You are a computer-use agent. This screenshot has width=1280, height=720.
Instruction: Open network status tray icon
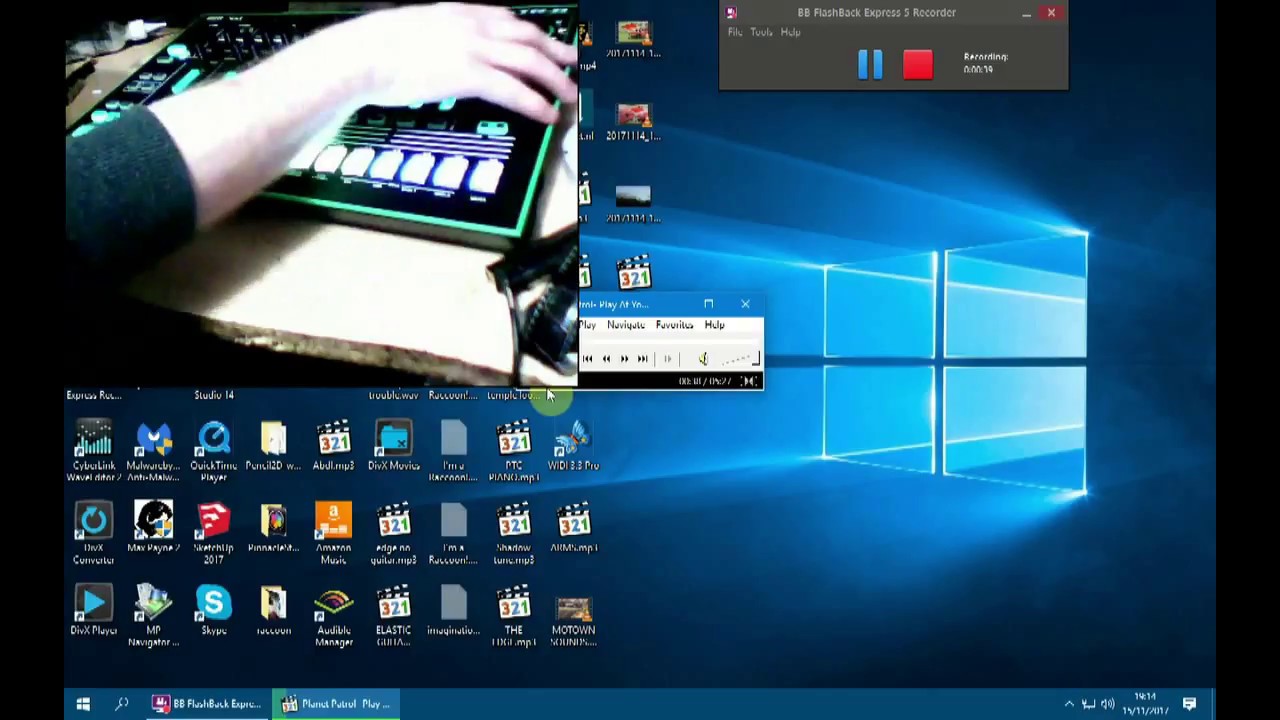tap(1088, 704)
